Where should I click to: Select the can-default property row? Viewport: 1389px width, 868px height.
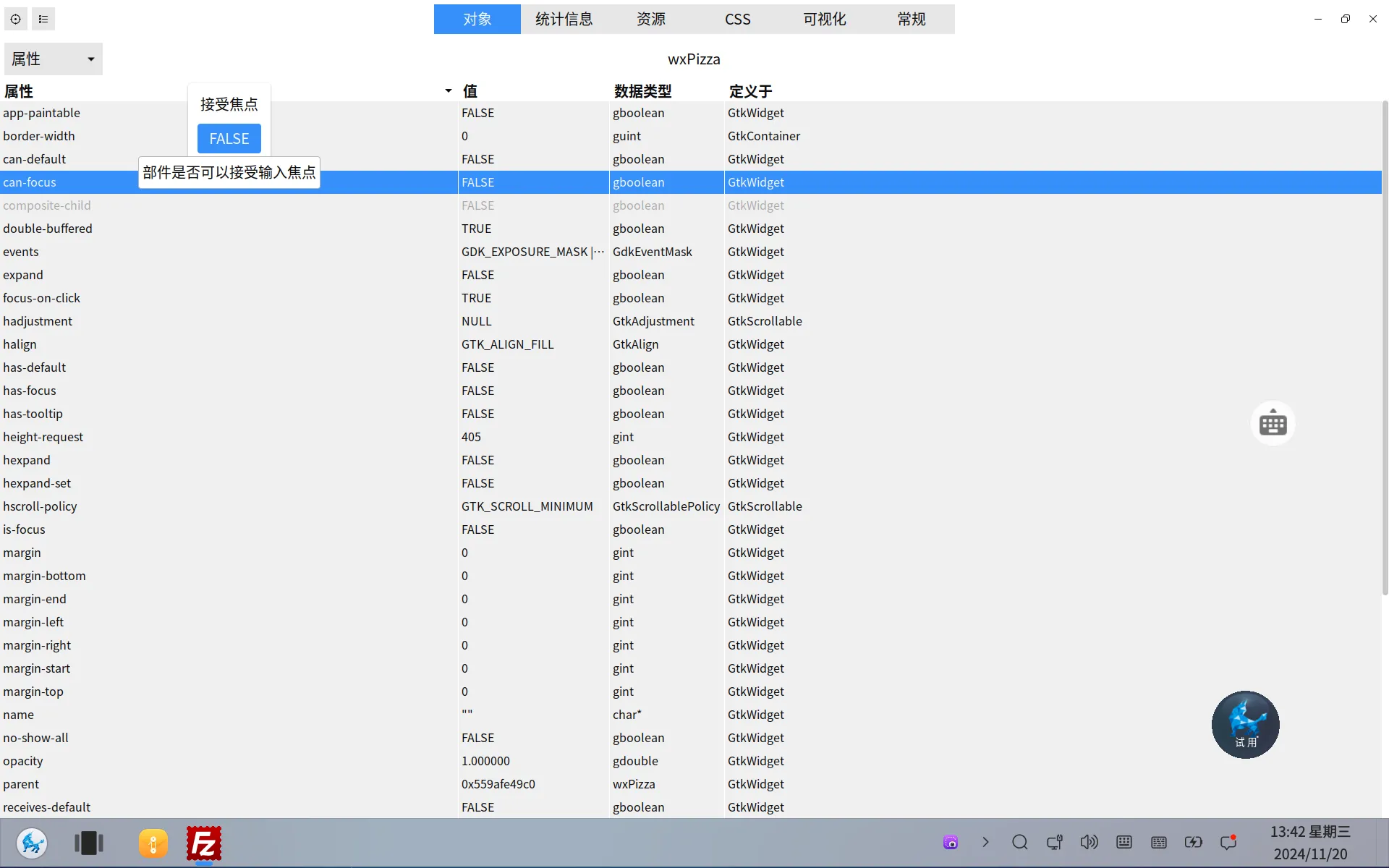click(x=691, y=159)
